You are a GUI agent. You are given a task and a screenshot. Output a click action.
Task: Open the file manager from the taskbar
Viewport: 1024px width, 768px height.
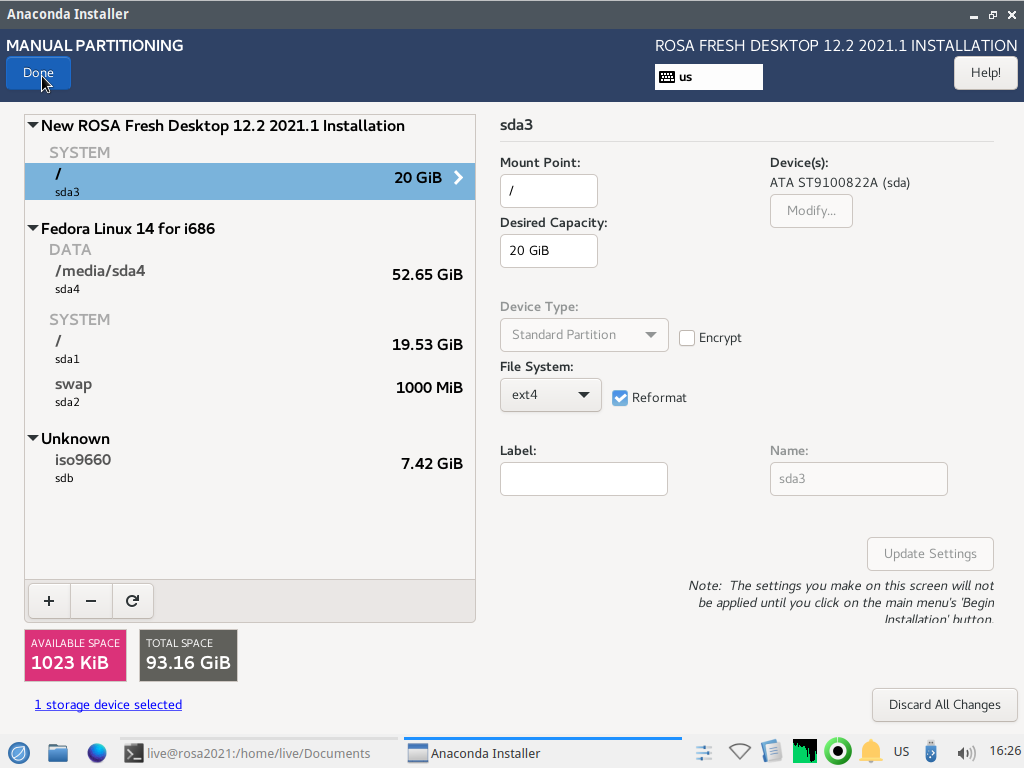coord(58,753)
